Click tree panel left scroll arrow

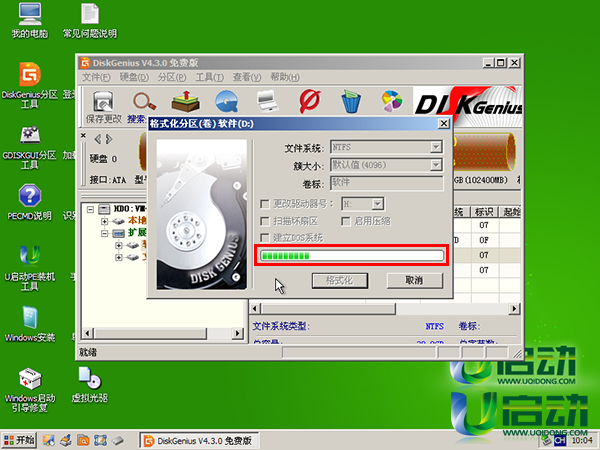tap(87, 333)
